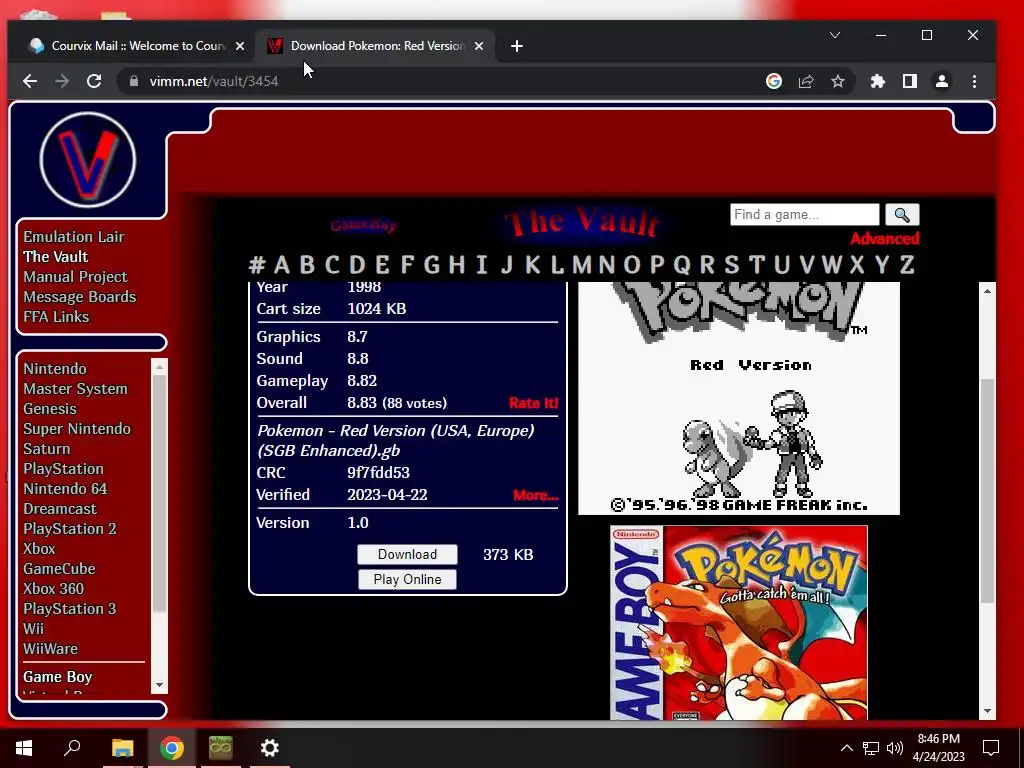
Task: Select Game Boy in the systems list
Action: click(57, 677)
